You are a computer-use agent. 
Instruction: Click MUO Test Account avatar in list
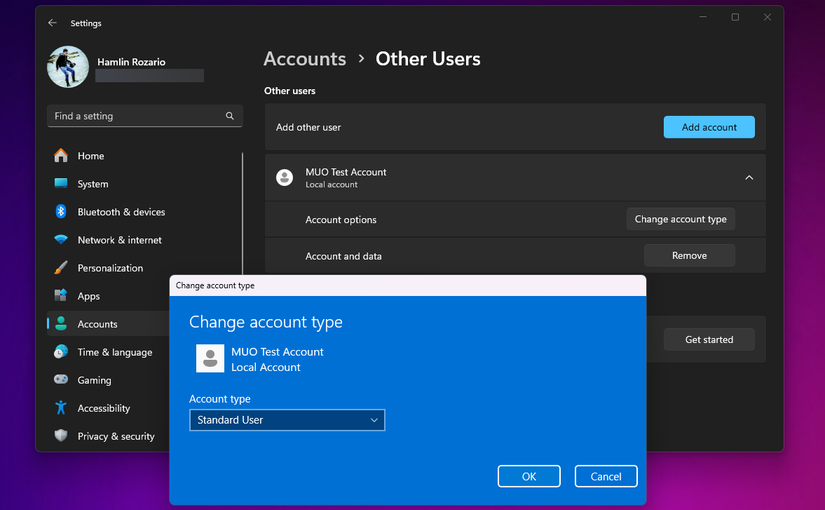pyautogui.click(x=285, y=177)
